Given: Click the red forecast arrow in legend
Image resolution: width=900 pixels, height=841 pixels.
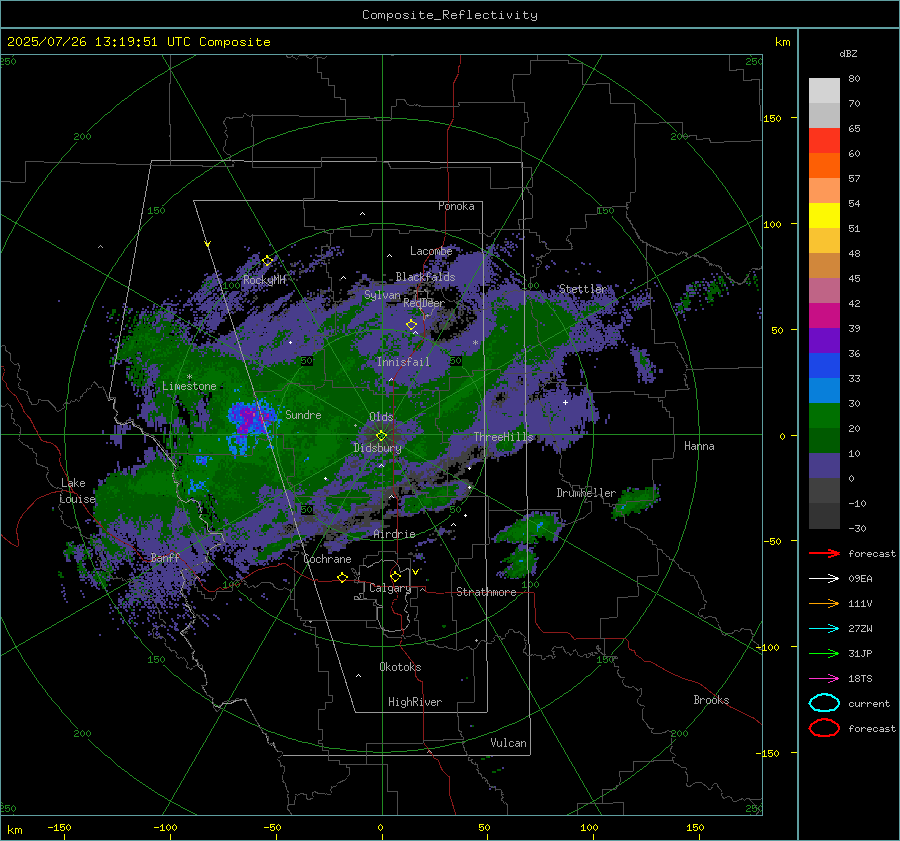Looking at the screenshot, I should click(824, 553).
